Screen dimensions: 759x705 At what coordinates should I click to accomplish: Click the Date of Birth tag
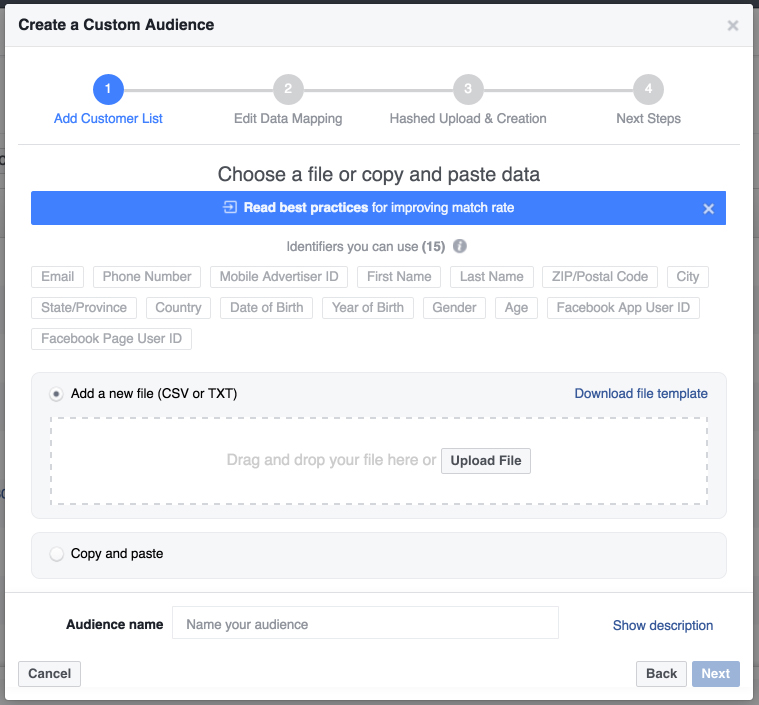[x=267, y=307]
